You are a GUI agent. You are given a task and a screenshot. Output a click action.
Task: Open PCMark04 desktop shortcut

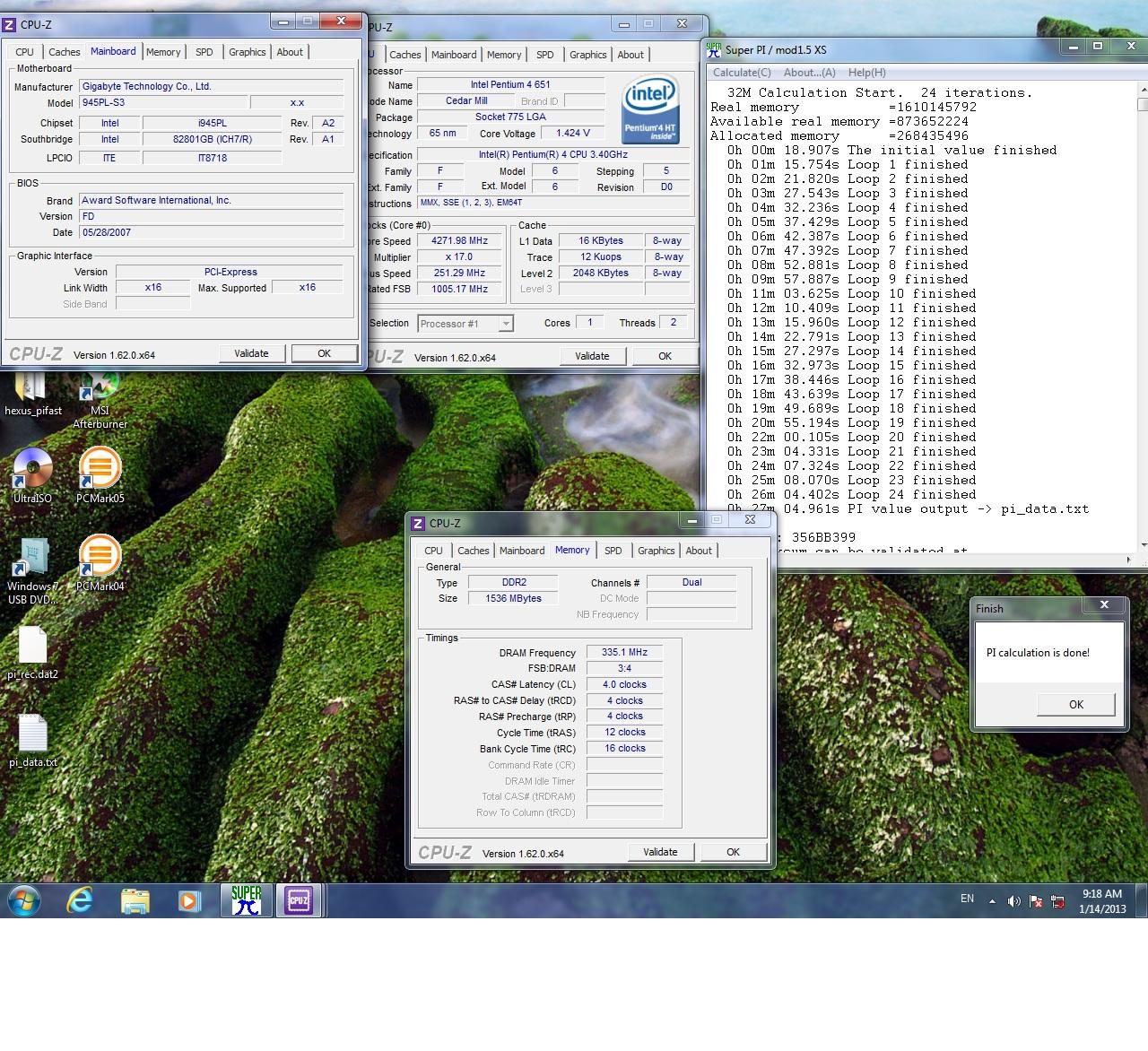pyautogui.click(x=100, y=564)
